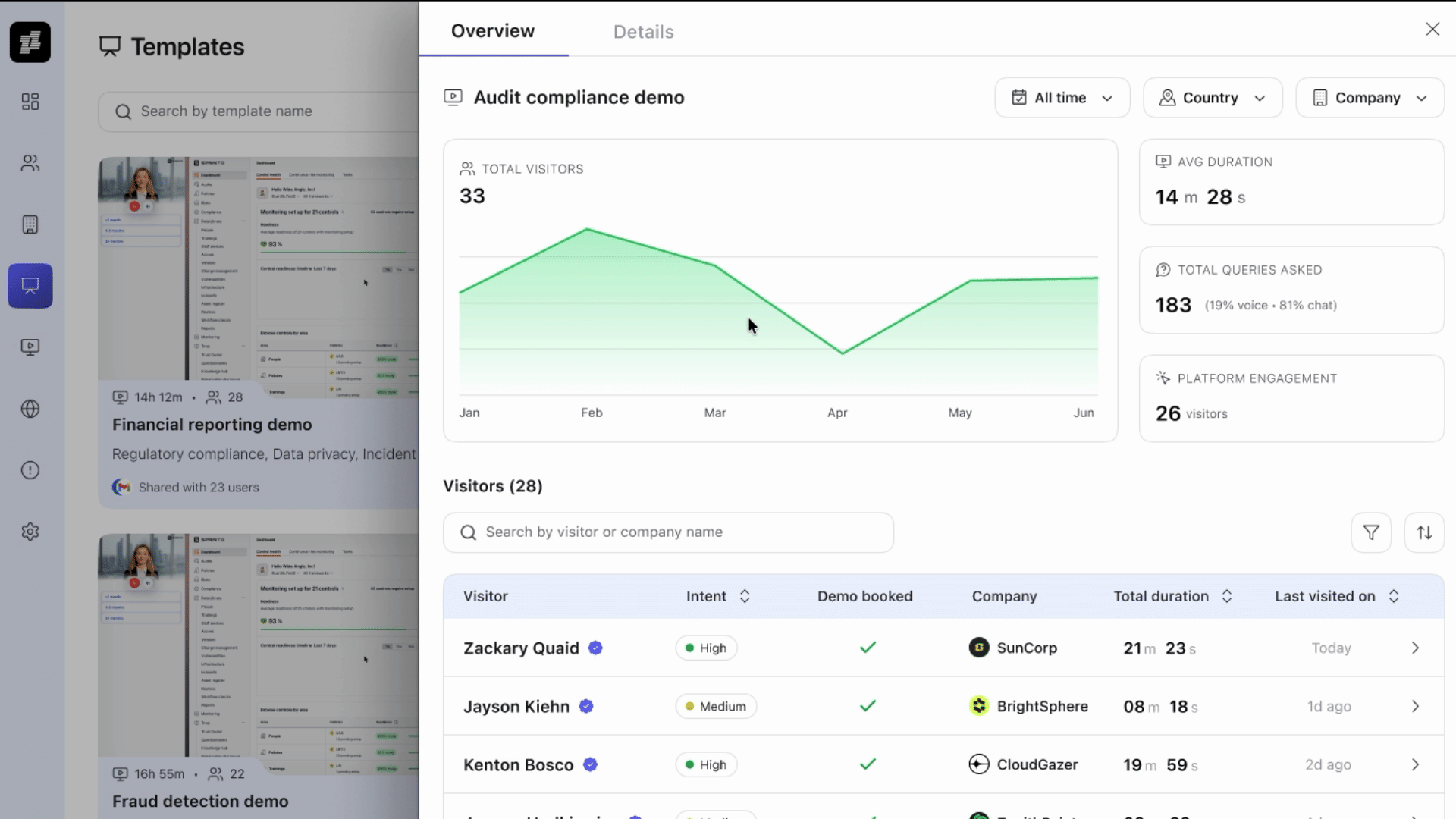The height and width of the screenshot is (819, 1456).
Task: Toggle sorting on Last visited on column
Action: [x=1393, y=596]
